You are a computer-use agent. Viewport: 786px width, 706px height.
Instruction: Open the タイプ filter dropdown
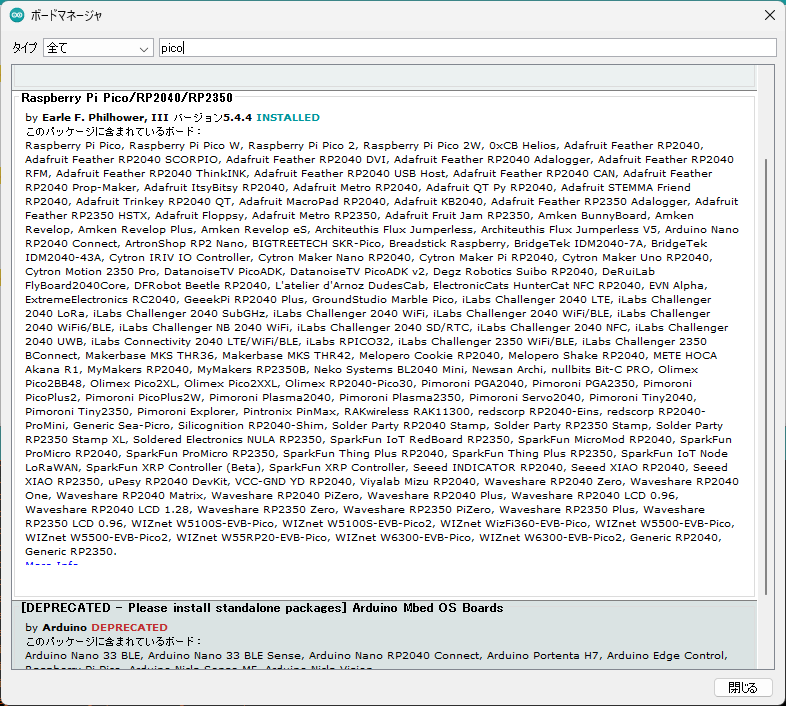click(x=97, y=48)
